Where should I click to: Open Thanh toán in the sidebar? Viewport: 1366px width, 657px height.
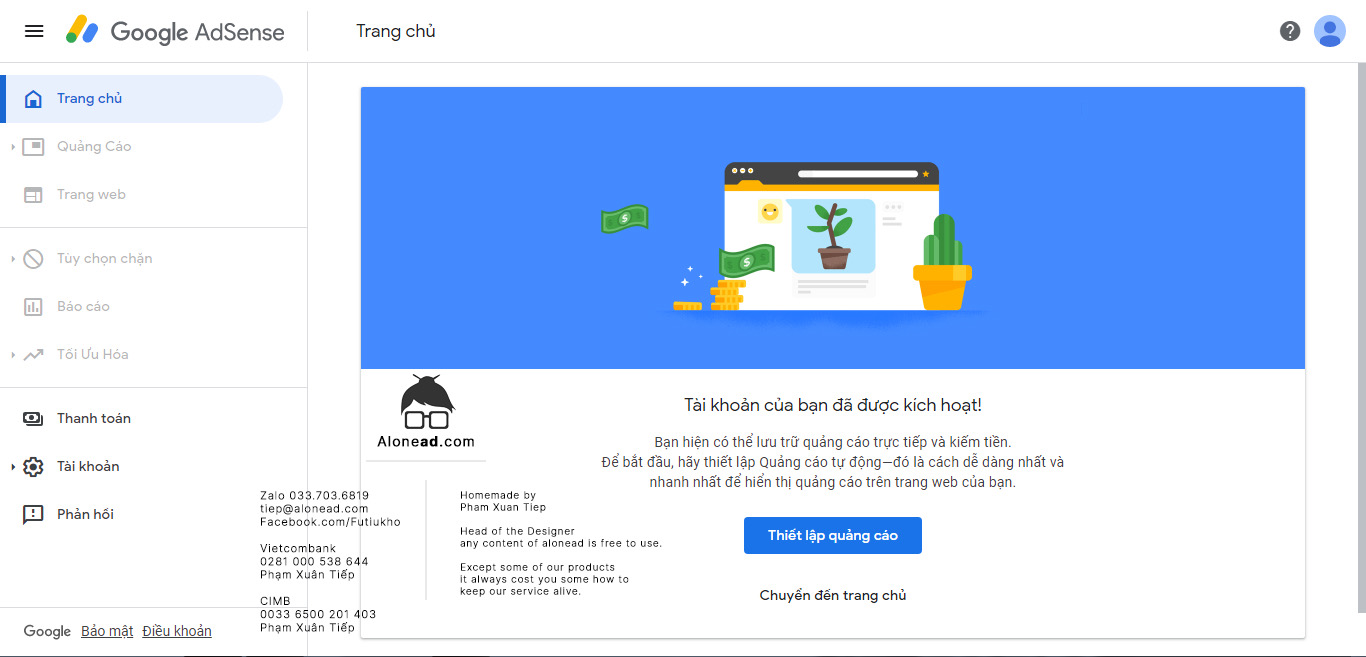point(142,419)
